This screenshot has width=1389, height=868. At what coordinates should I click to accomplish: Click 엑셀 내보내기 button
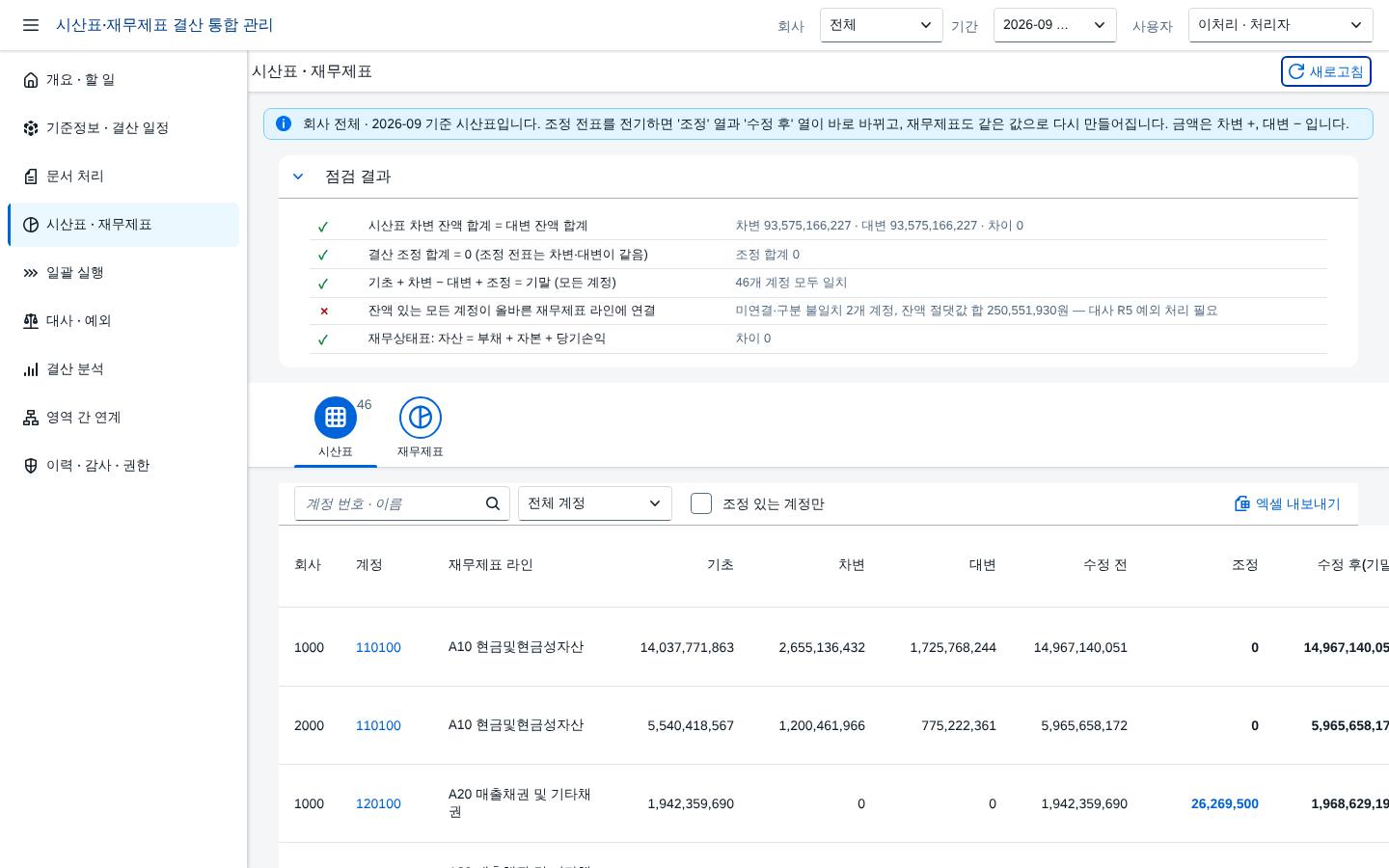point(1287,503)
